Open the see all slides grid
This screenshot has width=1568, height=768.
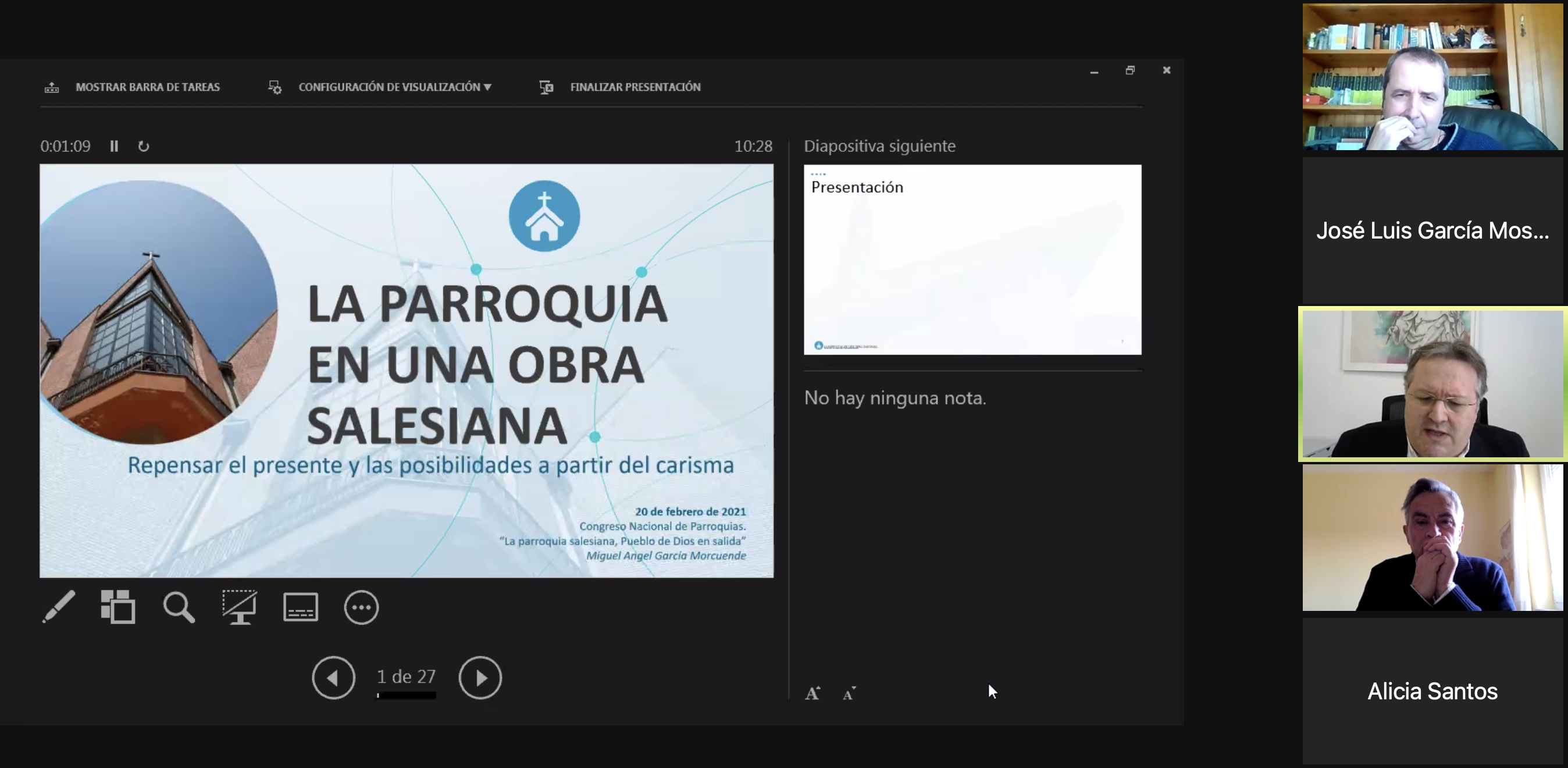point(118,607)
